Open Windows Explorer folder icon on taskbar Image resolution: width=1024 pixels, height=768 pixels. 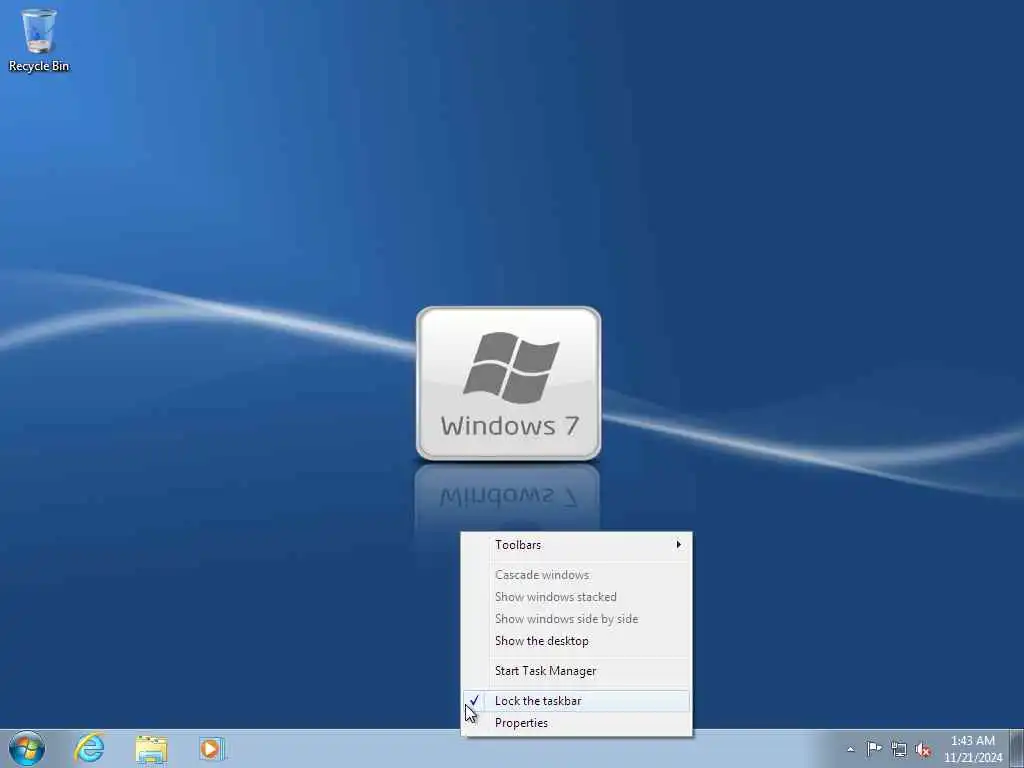pos(152,748)
